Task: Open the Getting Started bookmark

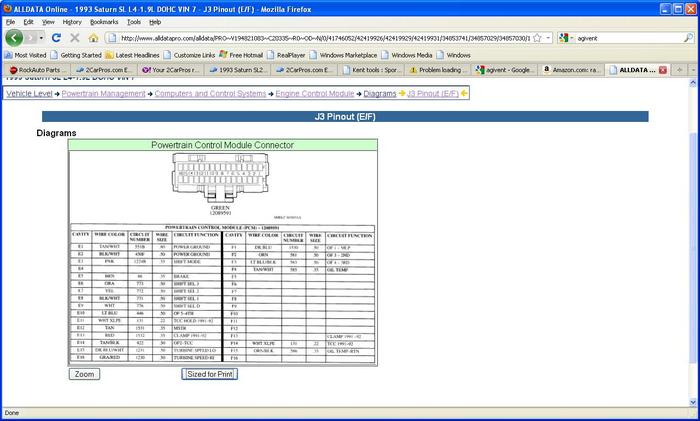Action: (76, 55)
